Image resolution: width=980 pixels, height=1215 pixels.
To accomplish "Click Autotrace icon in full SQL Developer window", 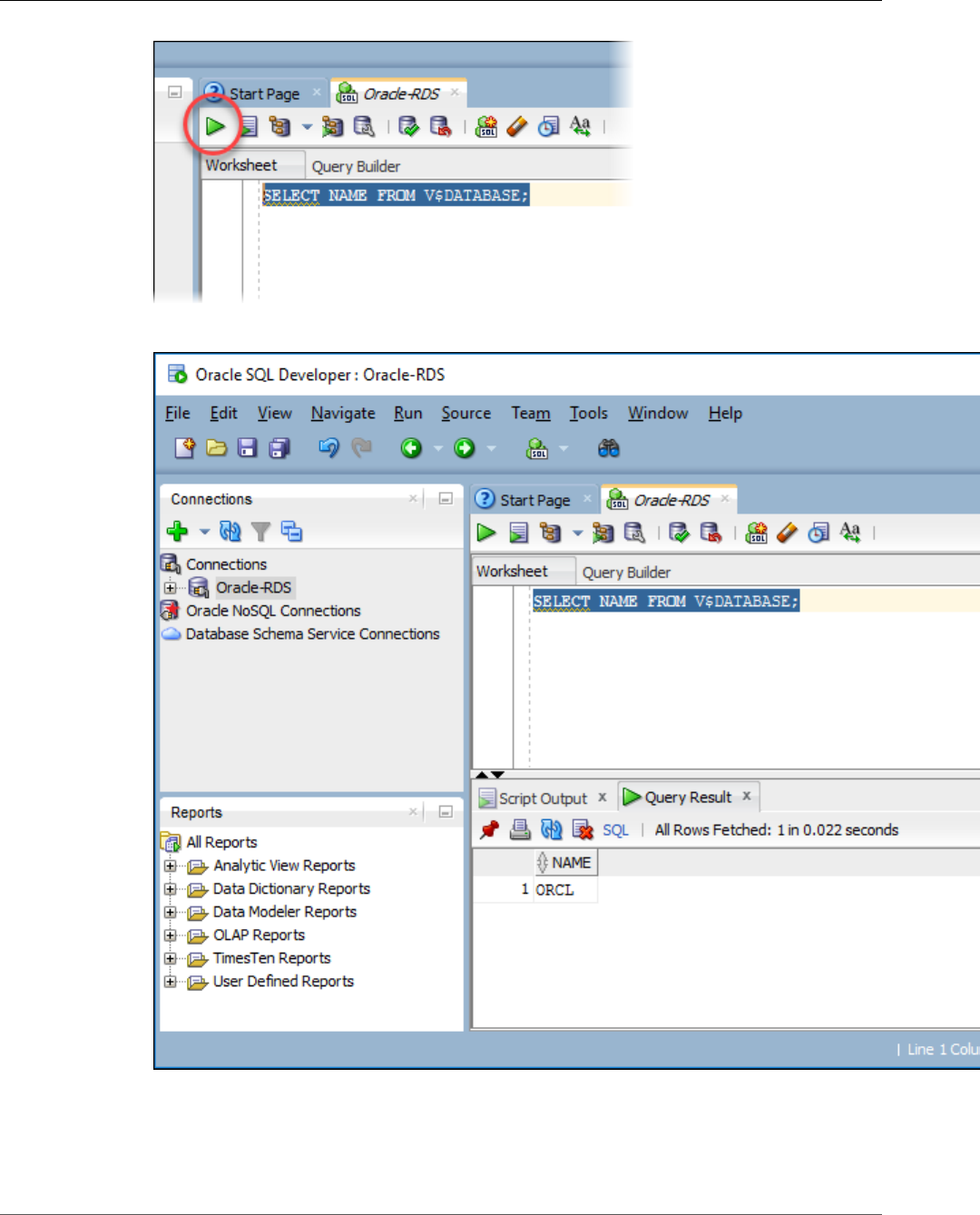I will (x=603, y=533).
